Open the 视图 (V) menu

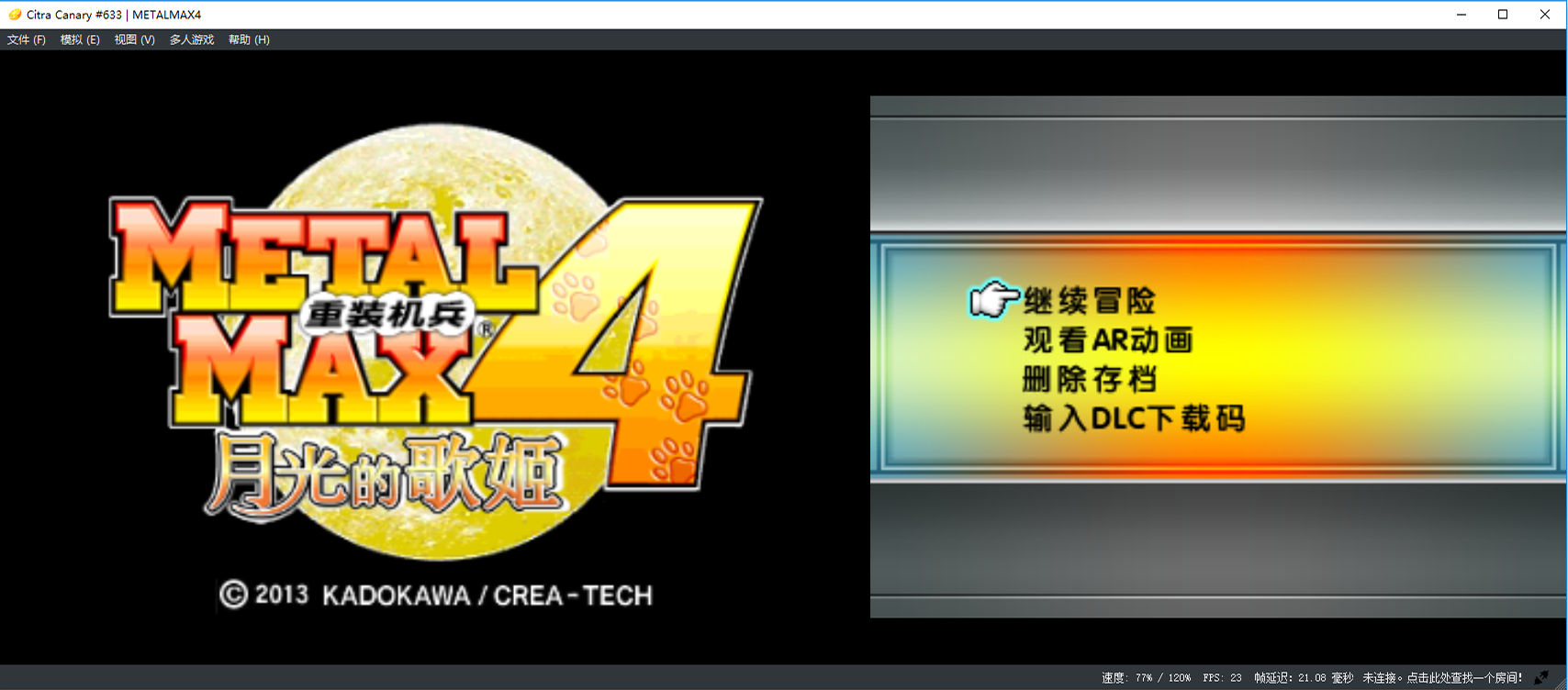click(134, 39)
